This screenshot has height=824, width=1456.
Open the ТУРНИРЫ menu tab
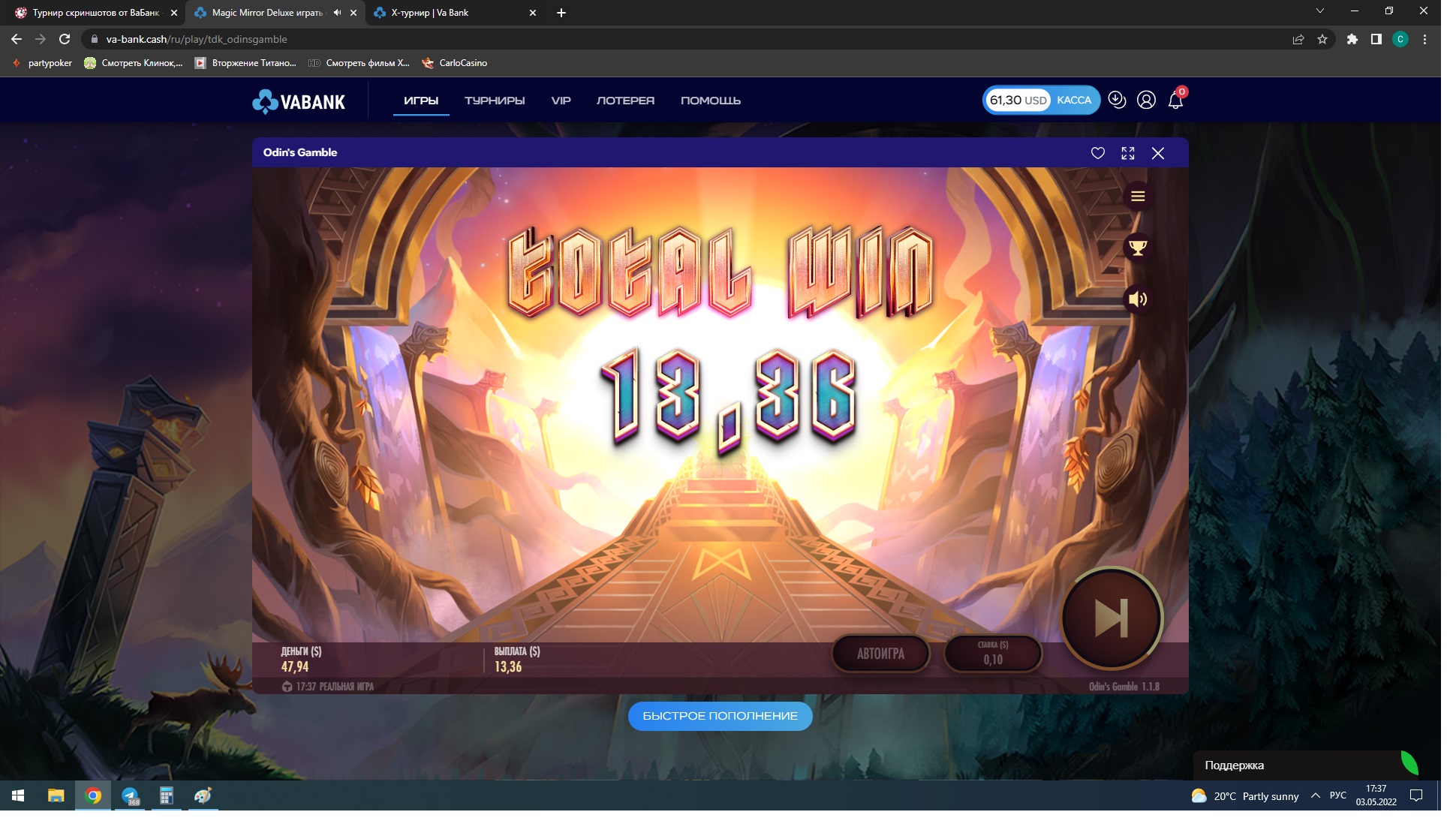click(x=494, y=101)
